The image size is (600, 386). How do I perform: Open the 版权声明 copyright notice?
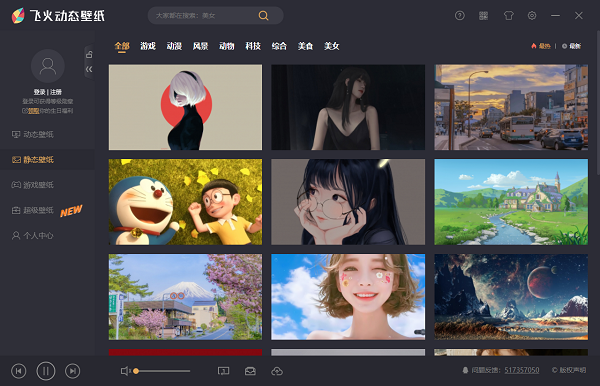pos(569,370)
